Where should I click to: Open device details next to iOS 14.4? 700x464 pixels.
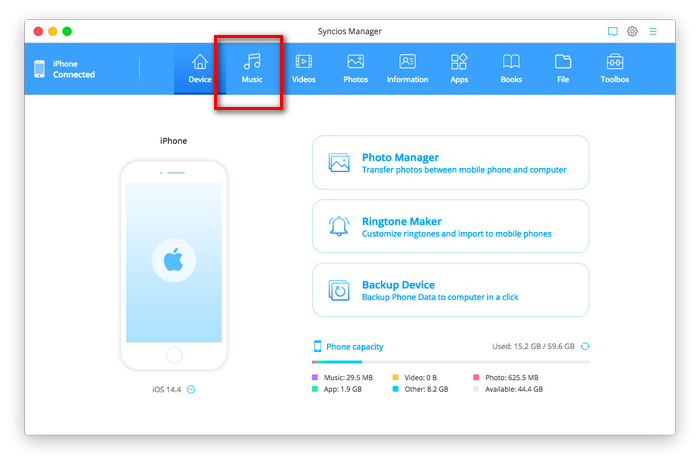(x=191, y=389)
